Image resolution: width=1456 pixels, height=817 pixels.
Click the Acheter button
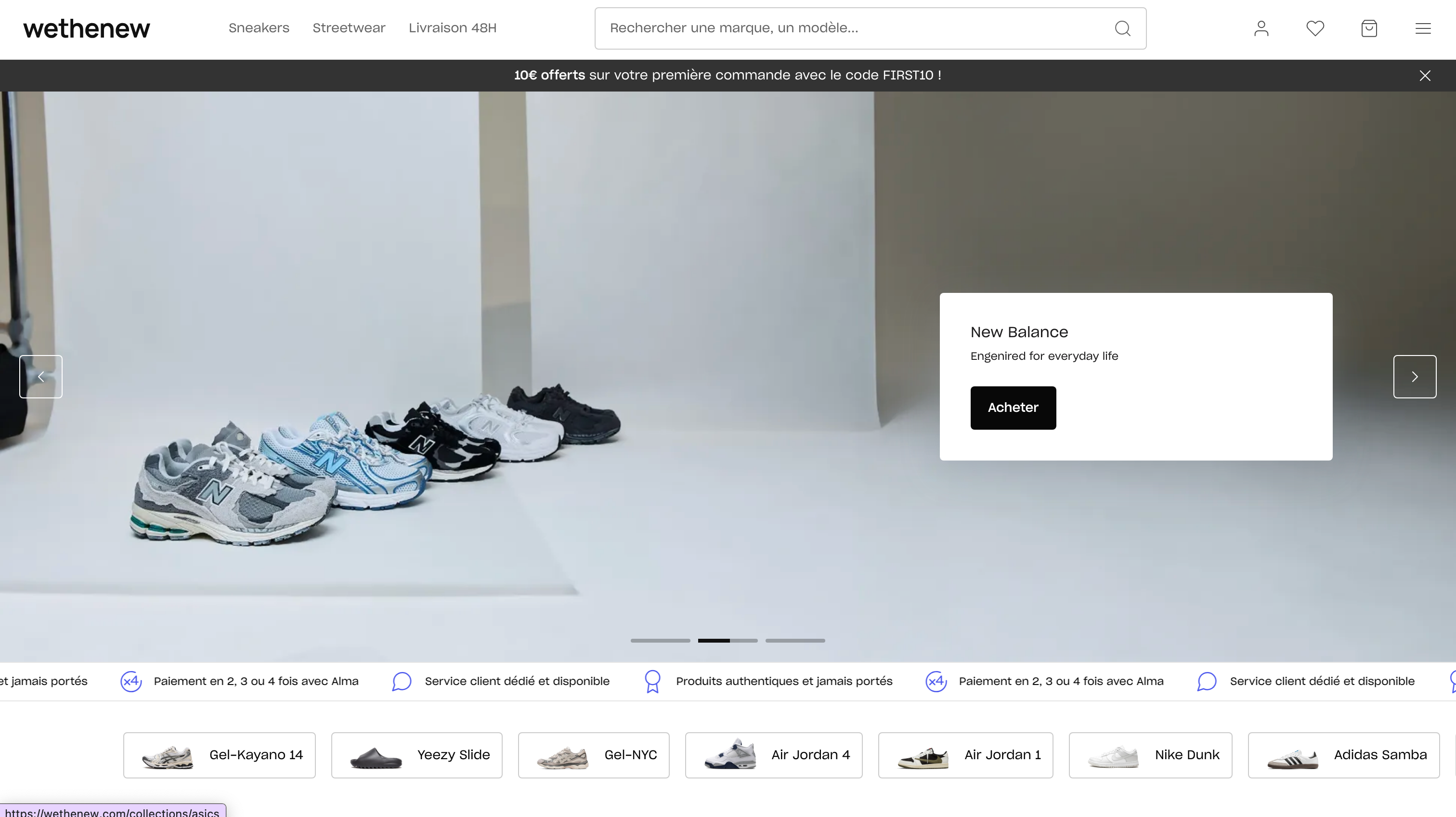(1013, 408)
